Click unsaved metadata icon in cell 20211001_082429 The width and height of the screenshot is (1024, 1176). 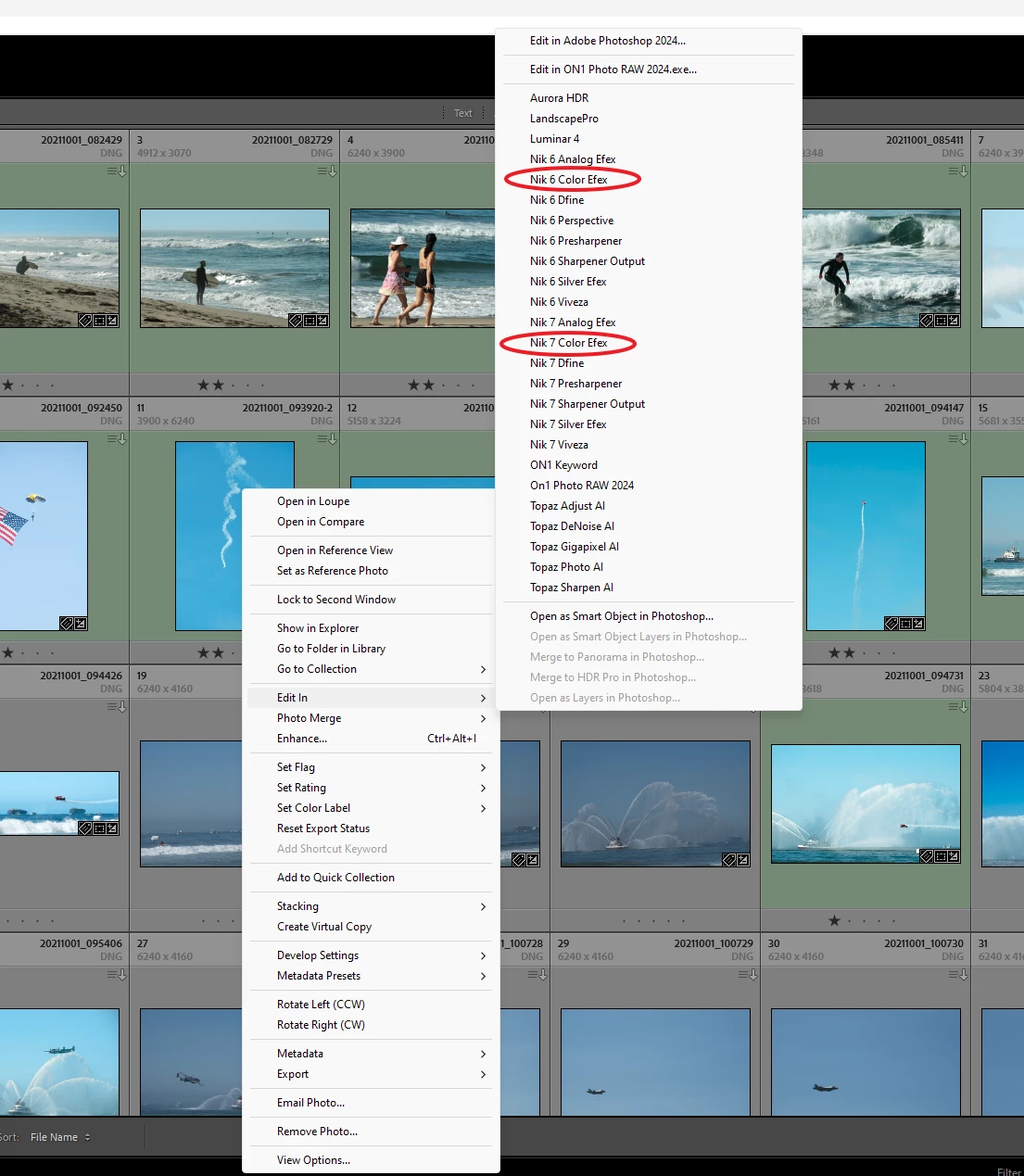[x=116, y=171]
